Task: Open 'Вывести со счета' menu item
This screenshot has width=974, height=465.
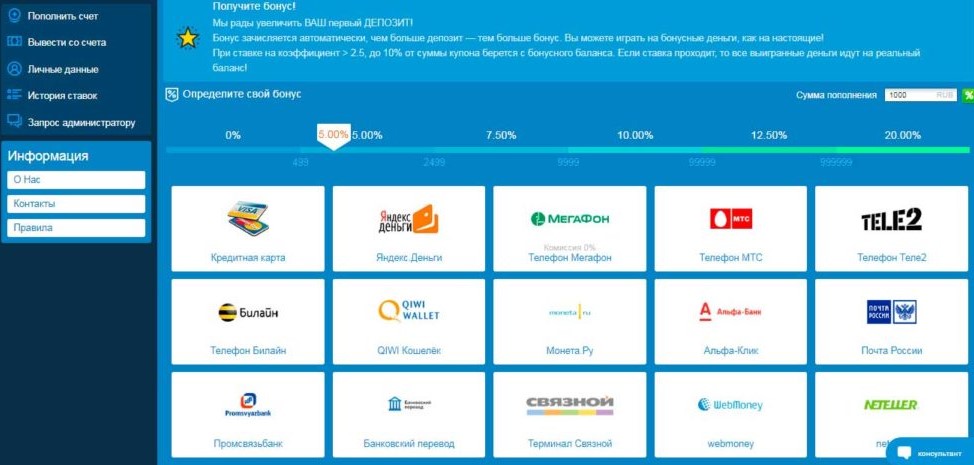Action: pos(66,42)
